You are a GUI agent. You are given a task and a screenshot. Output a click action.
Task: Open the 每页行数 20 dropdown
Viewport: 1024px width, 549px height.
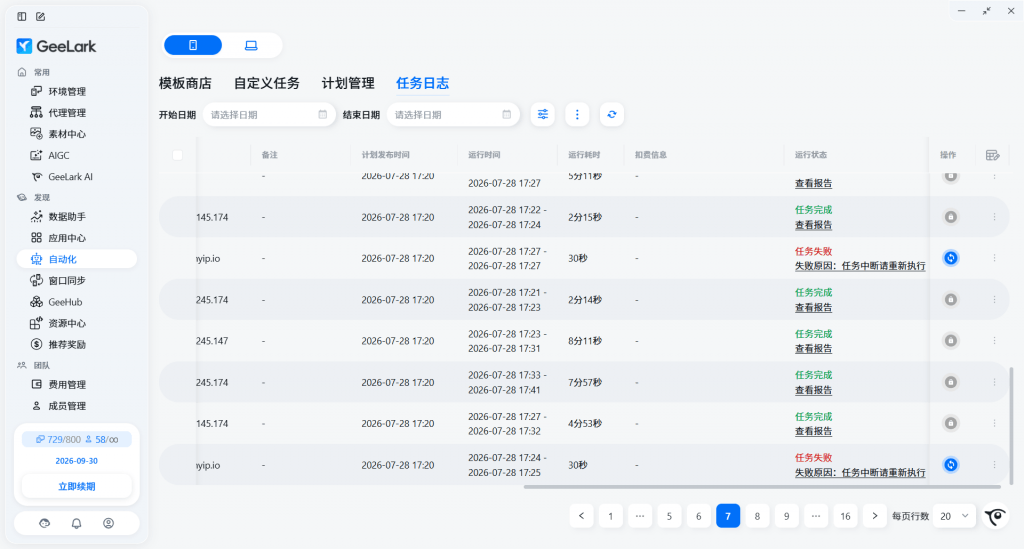point(954,516)
